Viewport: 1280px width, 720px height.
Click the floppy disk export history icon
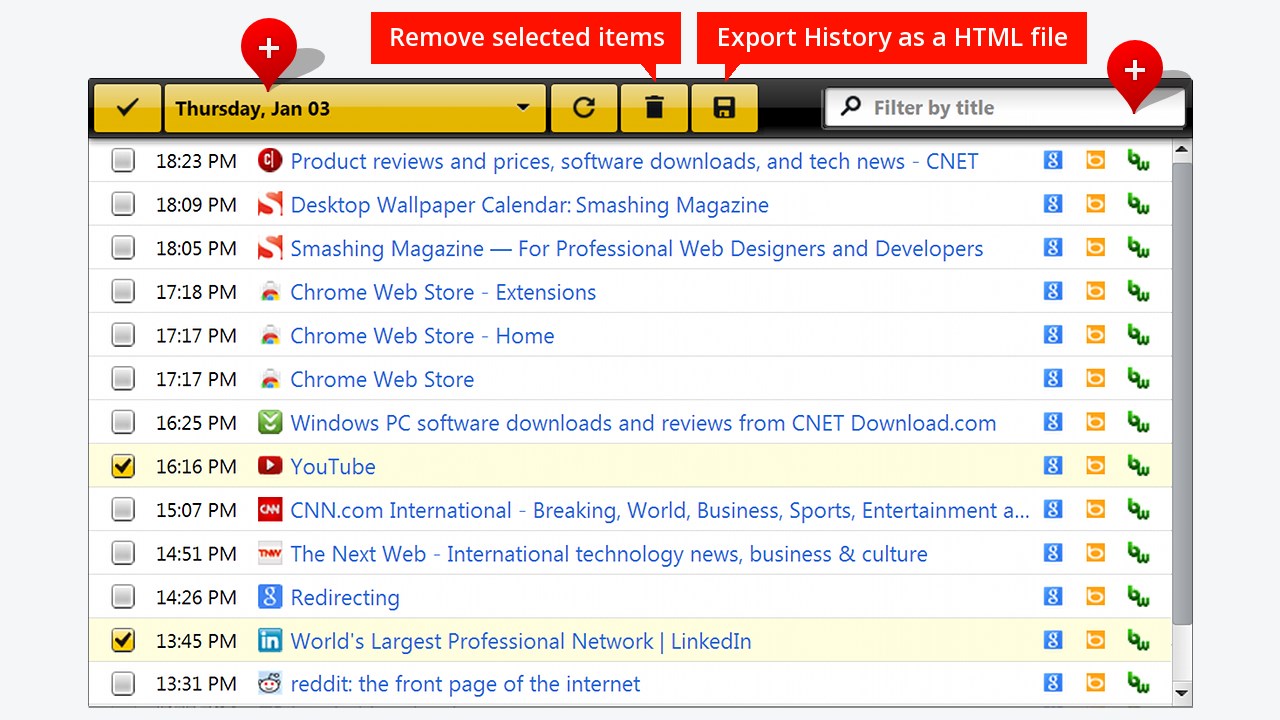click(x=724, y=108)
